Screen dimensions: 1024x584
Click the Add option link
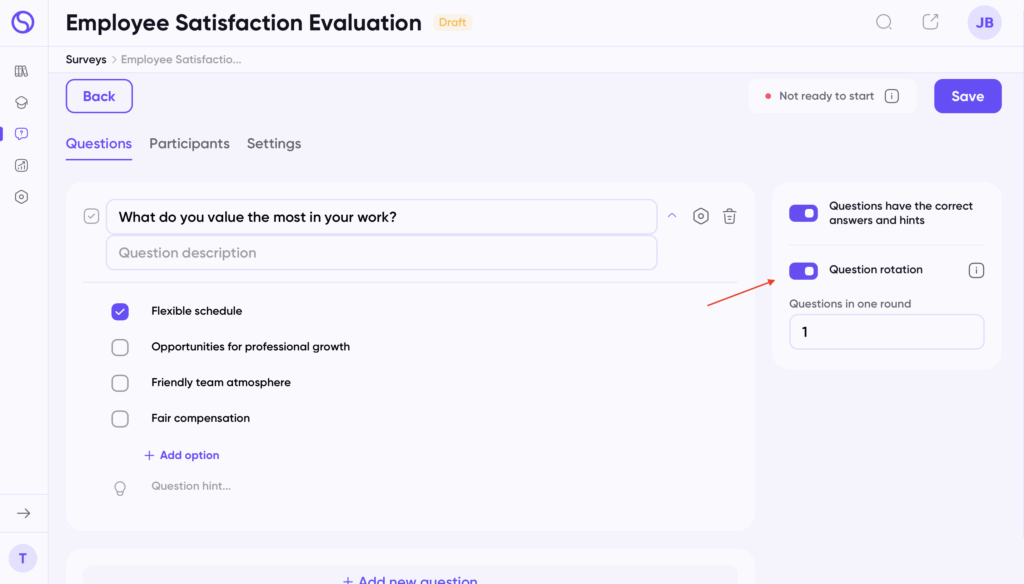pyautogui.click(x=182, y=455)
